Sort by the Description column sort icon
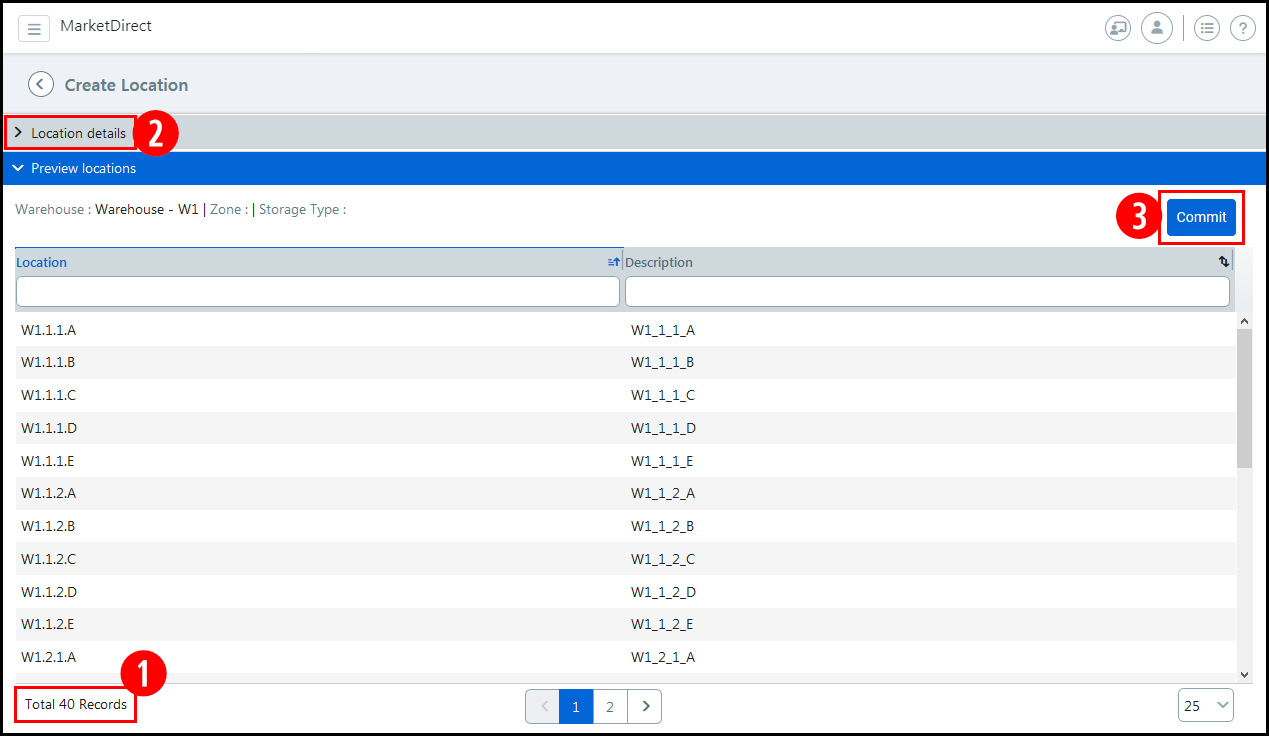1269x736 pixels. pyautogui.click(x=1224, y=262)
